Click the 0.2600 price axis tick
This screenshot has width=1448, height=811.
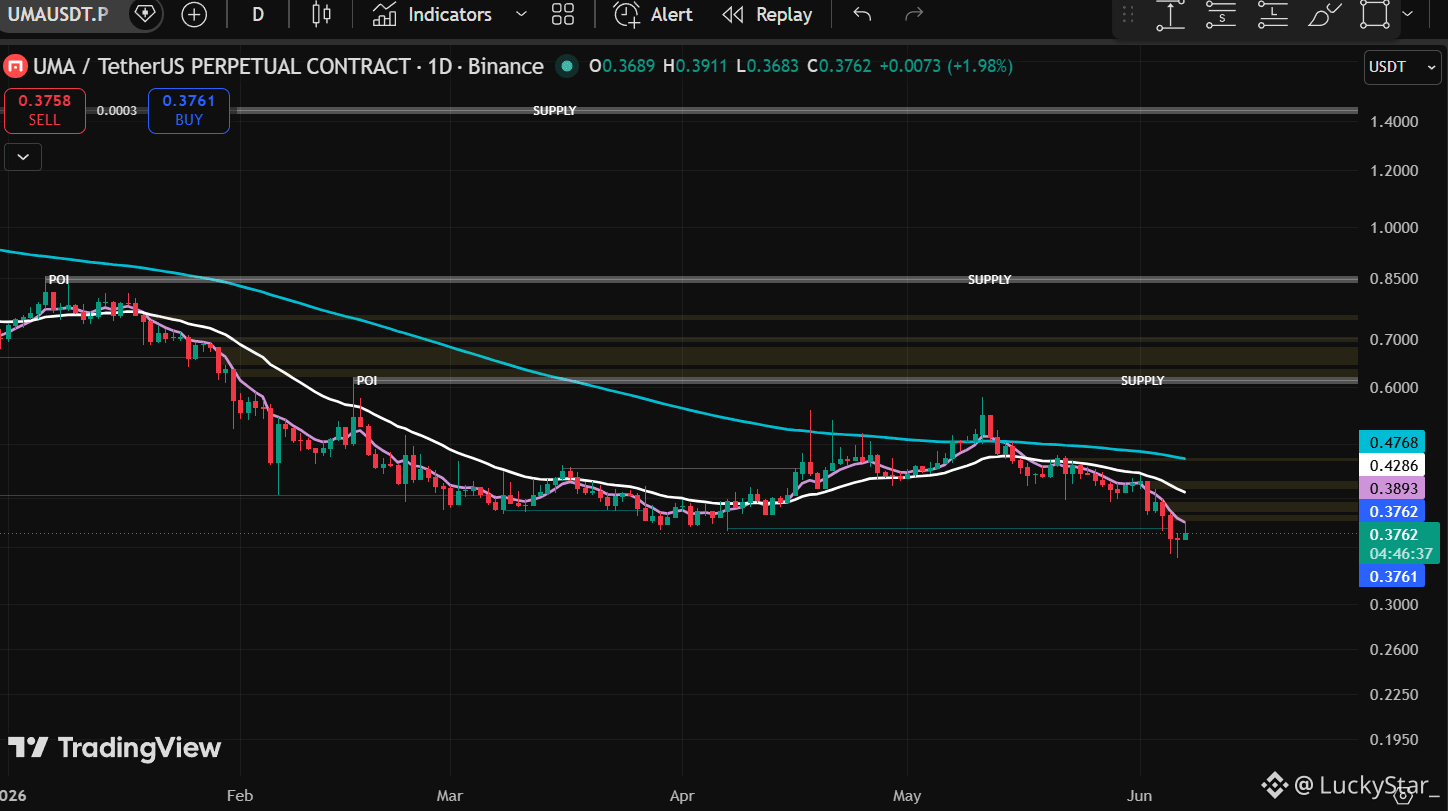1395,650
